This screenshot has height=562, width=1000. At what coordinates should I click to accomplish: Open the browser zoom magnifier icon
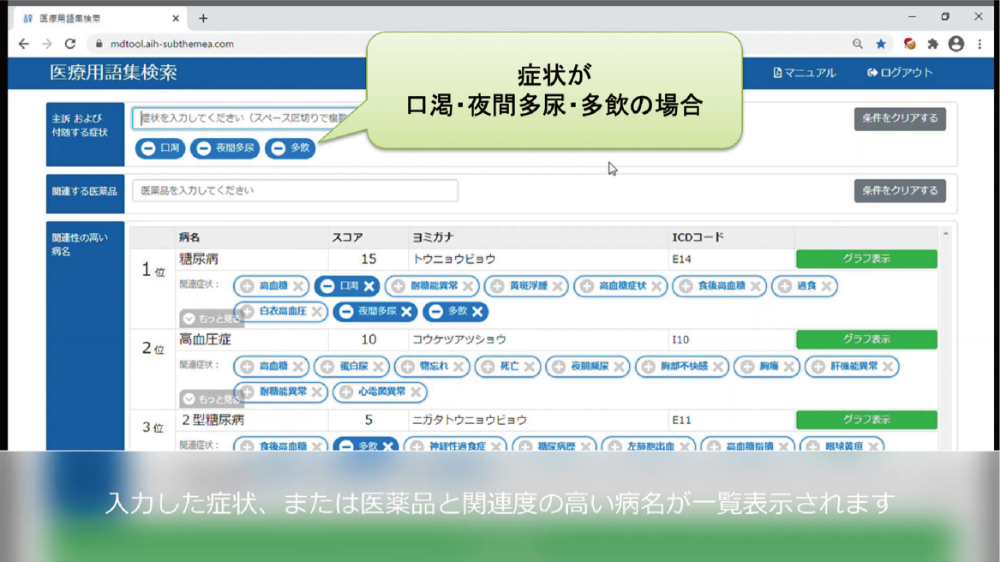(x=858, y=44)
